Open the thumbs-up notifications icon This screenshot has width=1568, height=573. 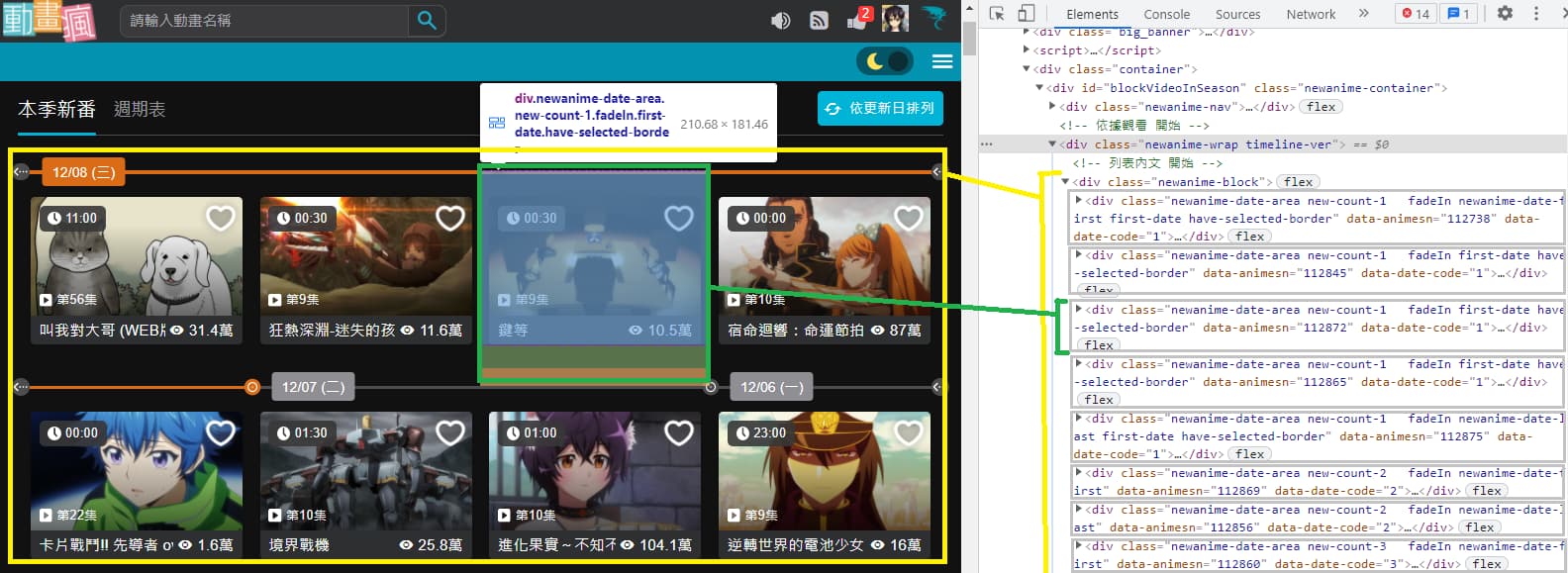pyautogui.click(x=858, y=19)
